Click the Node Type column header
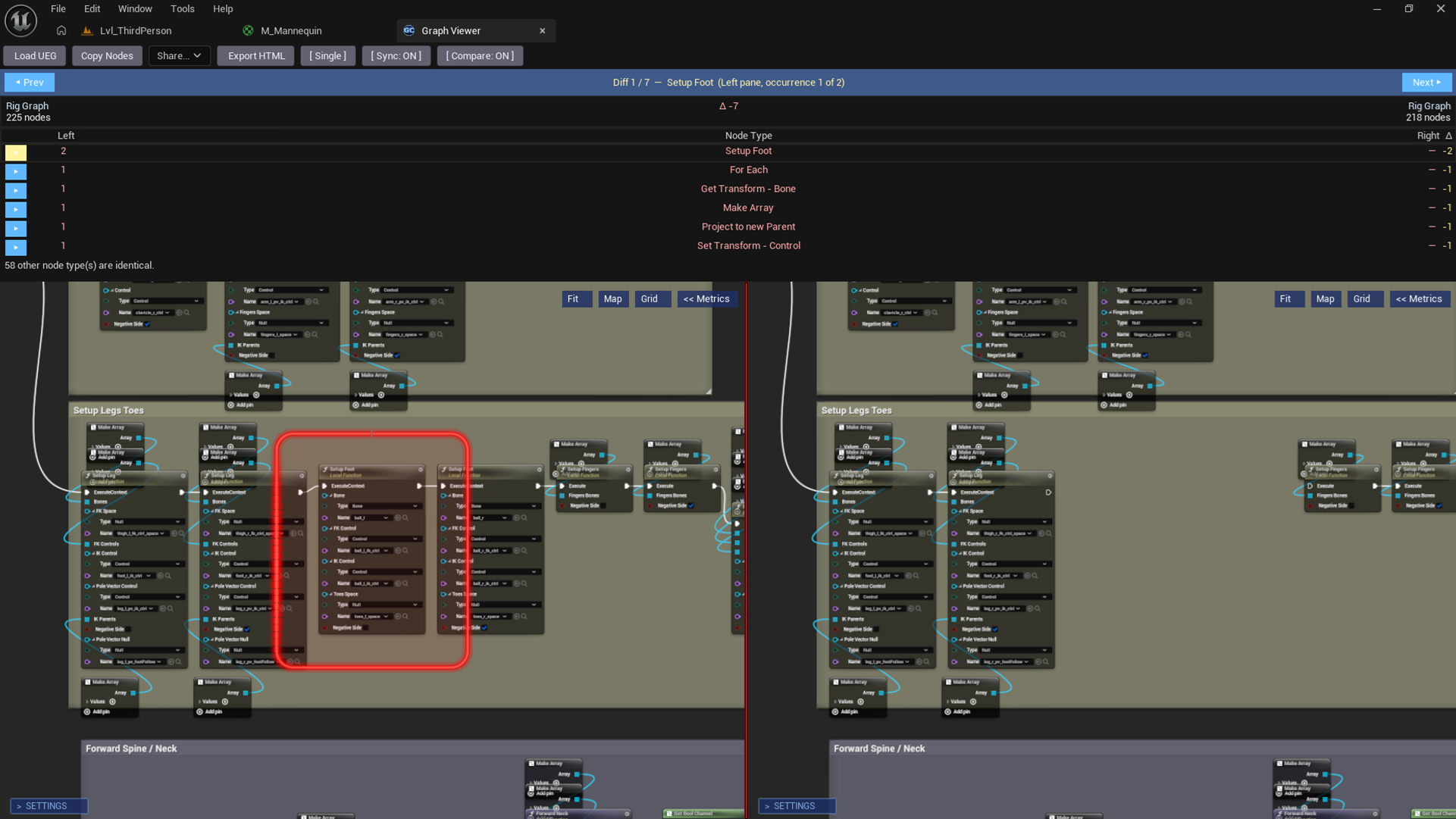1456x819 pixels. [x=748, y=136]
